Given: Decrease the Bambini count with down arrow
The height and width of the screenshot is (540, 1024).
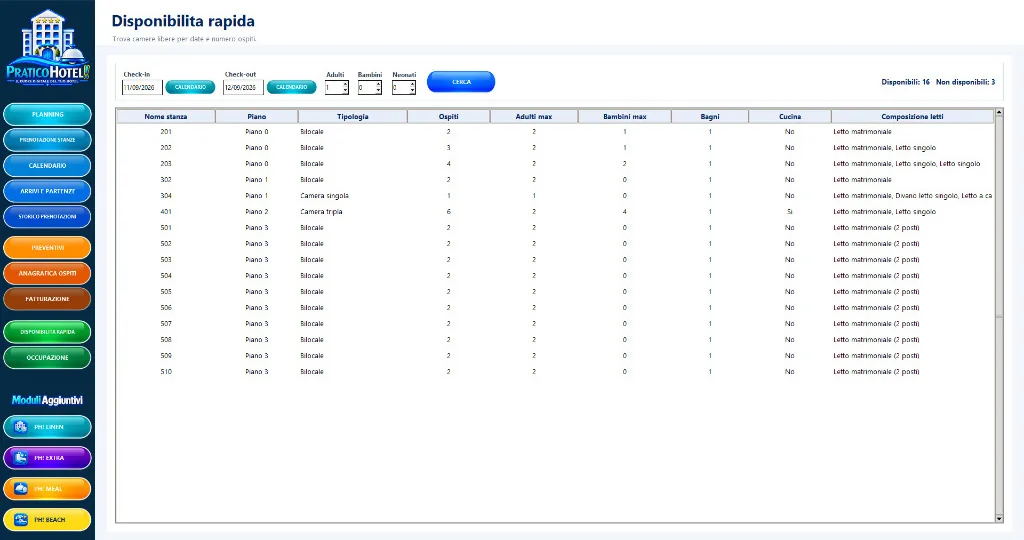Looking at the screenshot, I should click(378, 91).
